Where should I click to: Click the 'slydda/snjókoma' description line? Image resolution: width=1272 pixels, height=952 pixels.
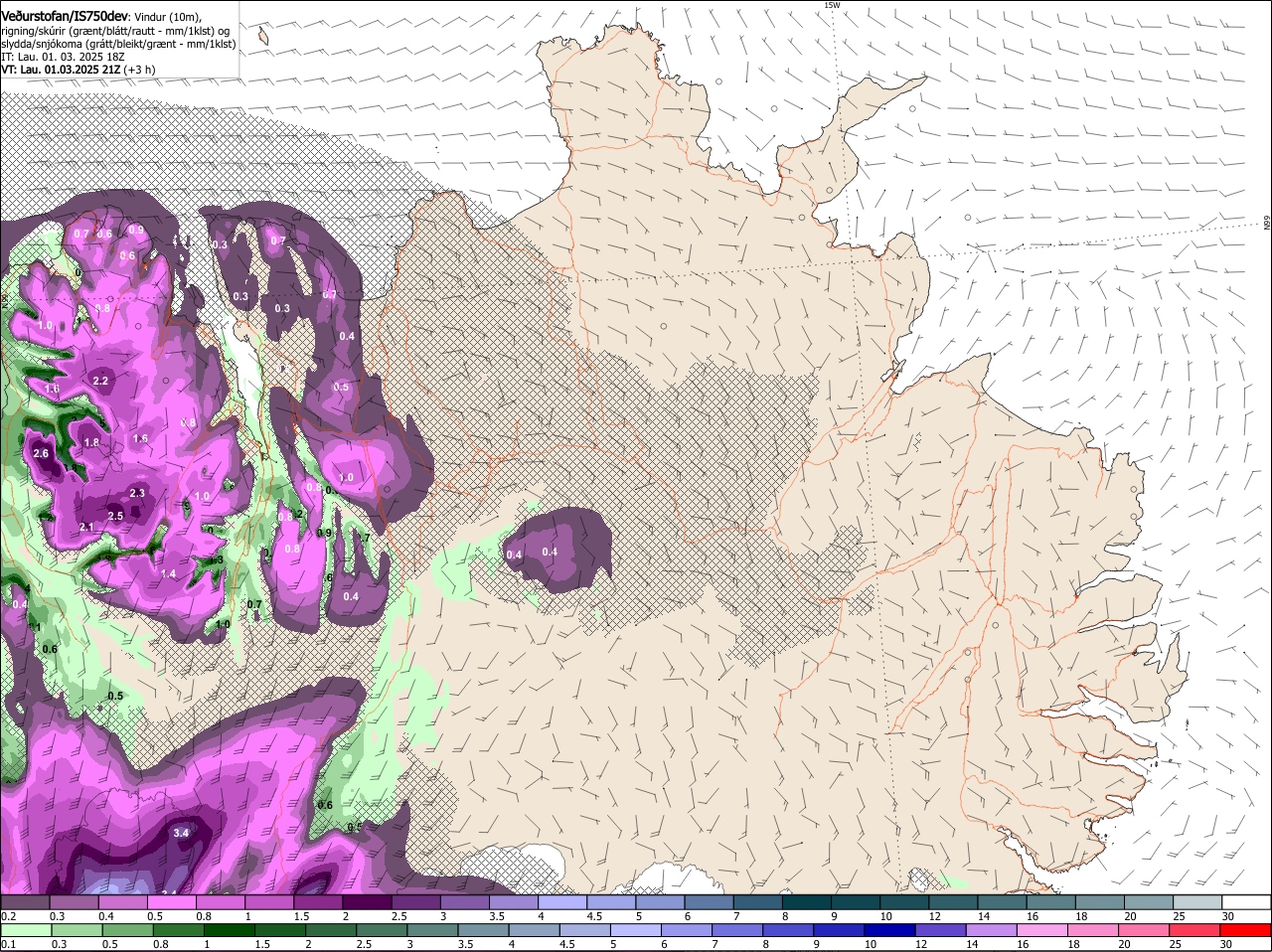click(x=118, y=44)
